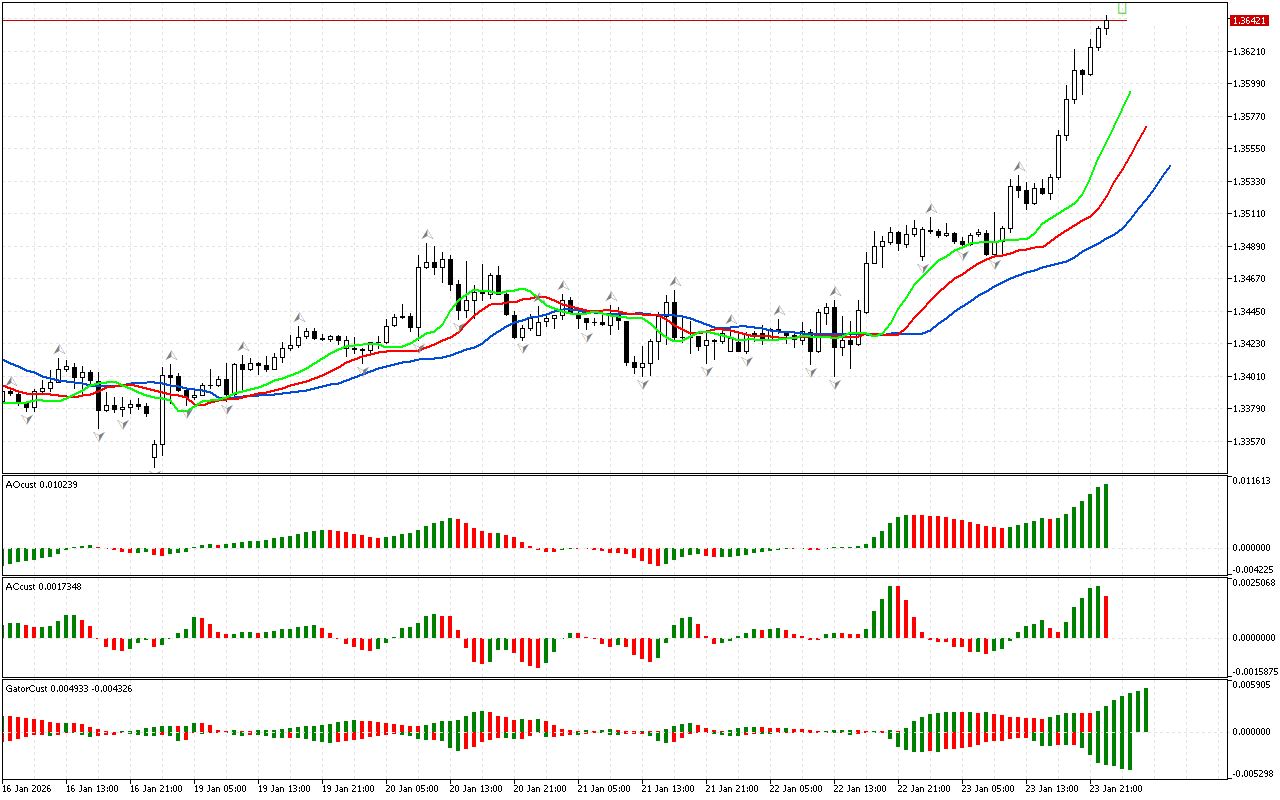This screenshot has height=800, width=1280.
Task: Select the green outlined rectangle at the chart's top right
Action: click(x=1122, y=7)
